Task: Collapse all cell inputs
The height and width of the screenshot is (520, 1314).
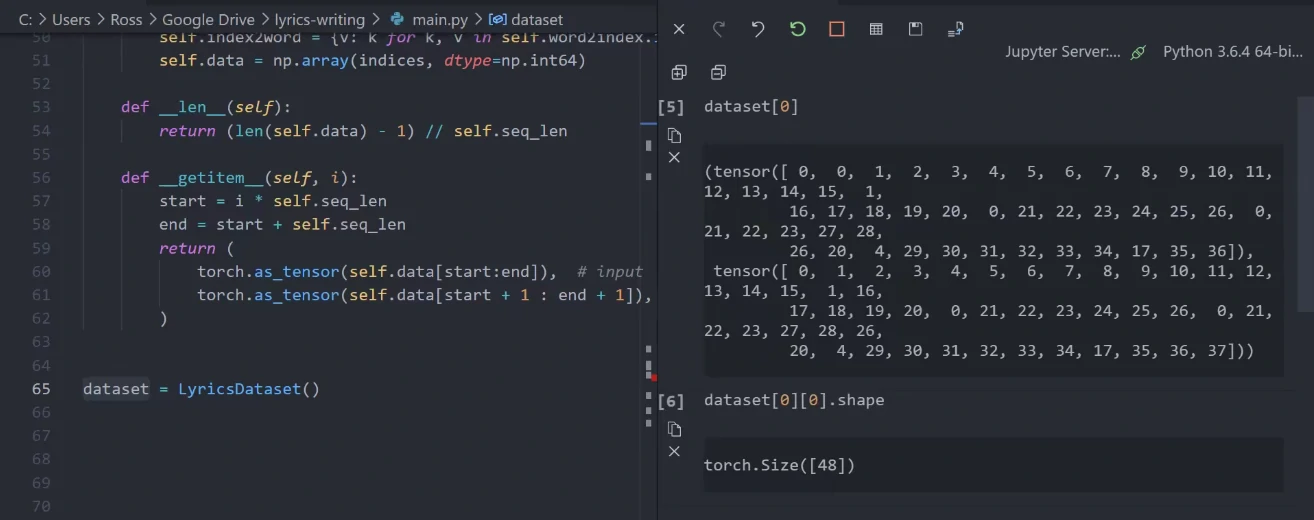Action: (x=718, y=72)
